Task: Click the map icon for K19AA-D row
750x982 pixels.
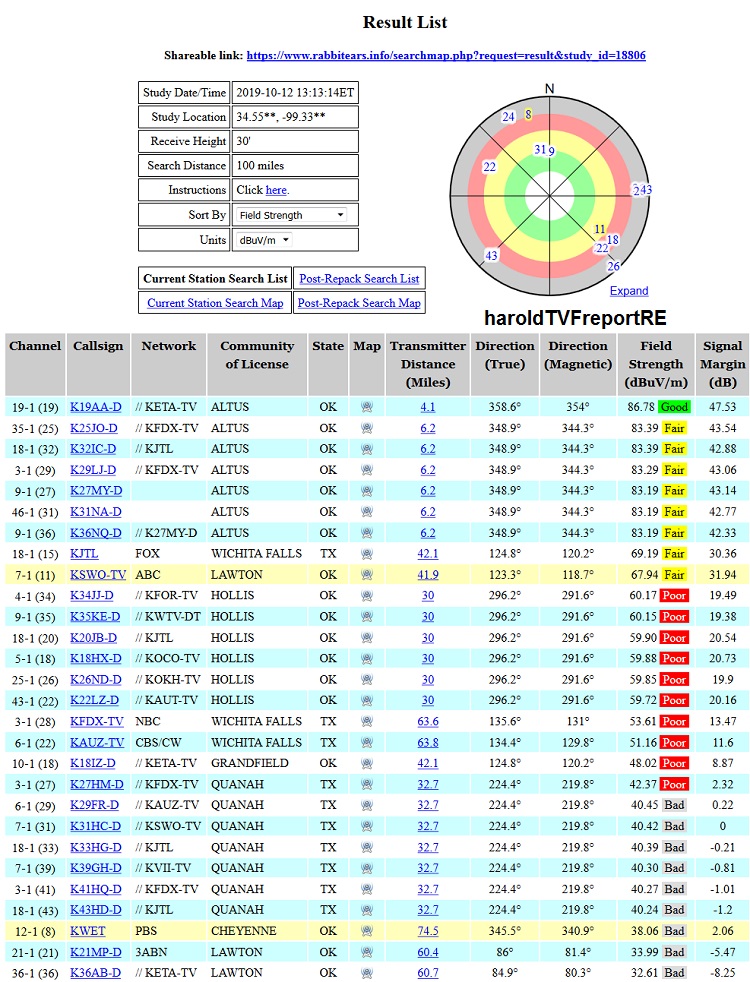Action: point(367,407)
